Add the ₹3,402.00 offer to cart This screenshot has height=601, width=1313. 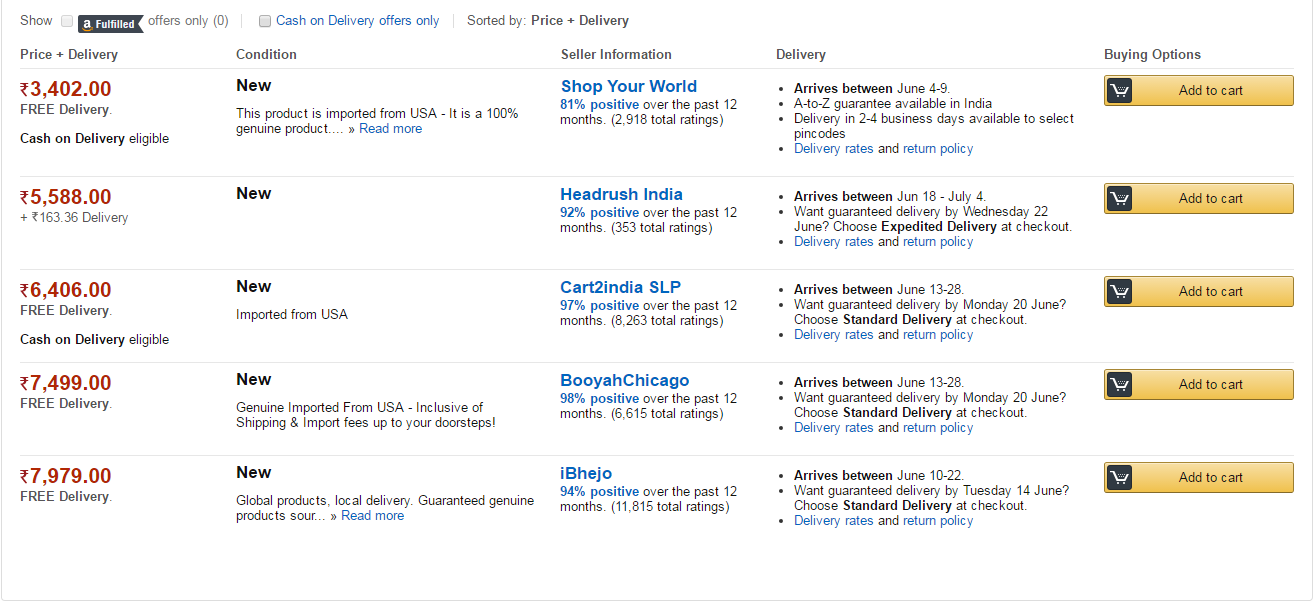click(x=1199, y=91)
